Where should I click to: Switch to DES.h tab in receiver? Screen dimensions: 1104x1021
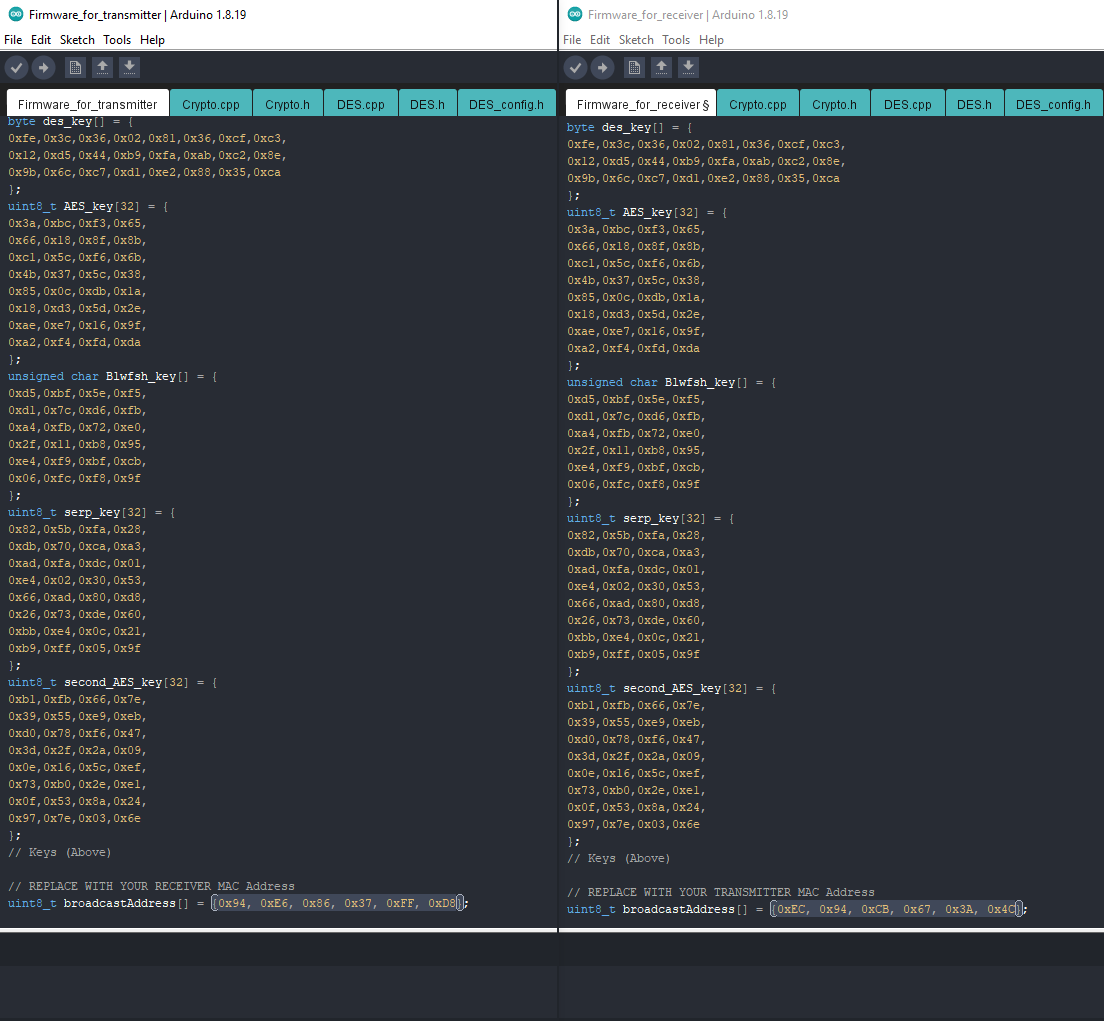(x=974, y=104)
